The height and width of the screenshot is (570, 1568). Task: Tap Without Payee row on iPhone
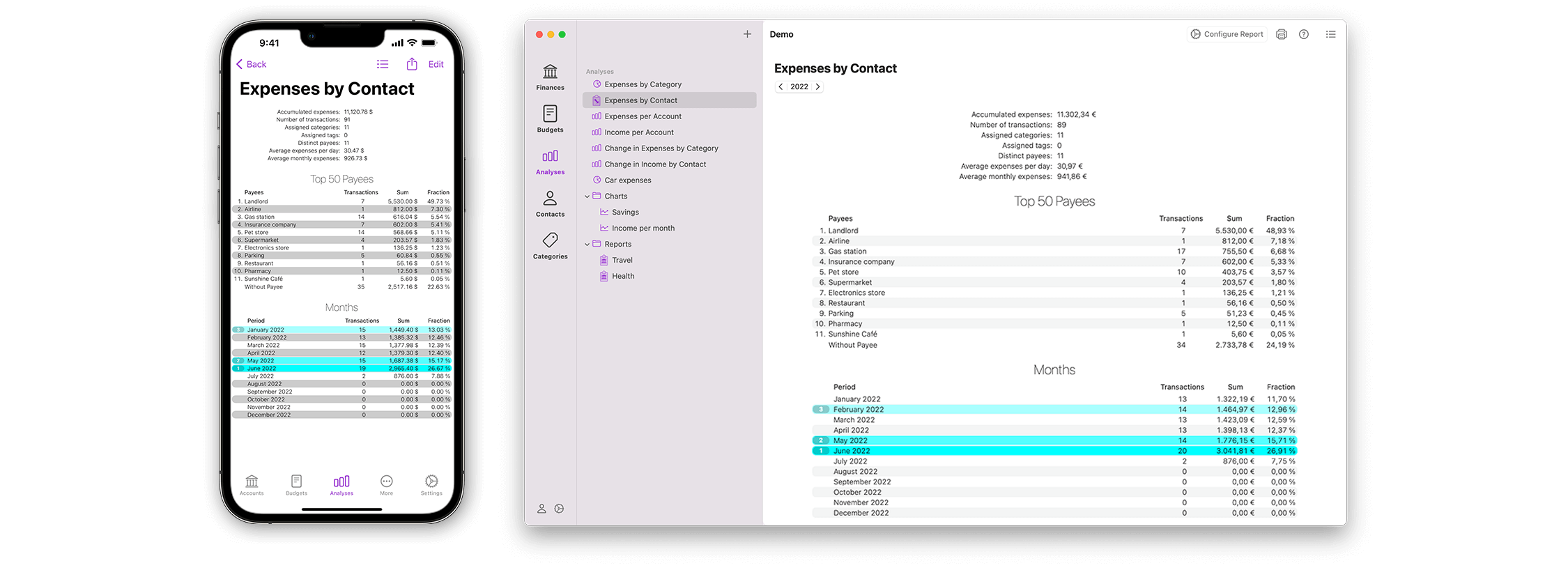coord(341,287)
